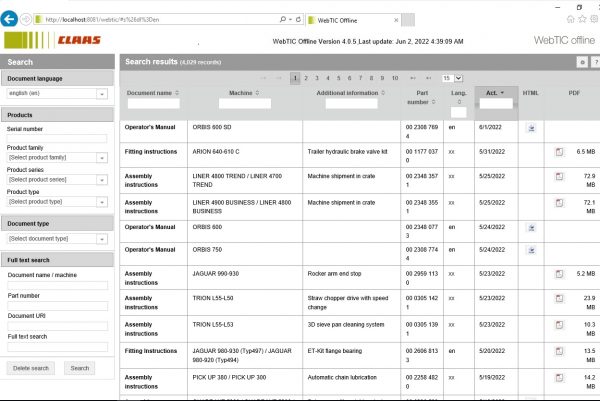Sort by Part number column
This screenshot has height=401, width=600.
click(x=421, y=98)
